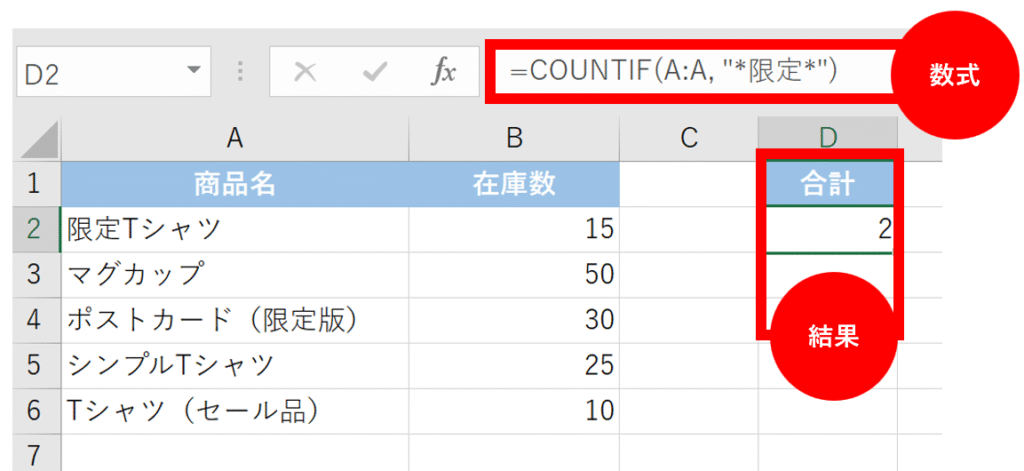Select row 3 header
Screen dimensions: 1024x471
click(34, 273)
